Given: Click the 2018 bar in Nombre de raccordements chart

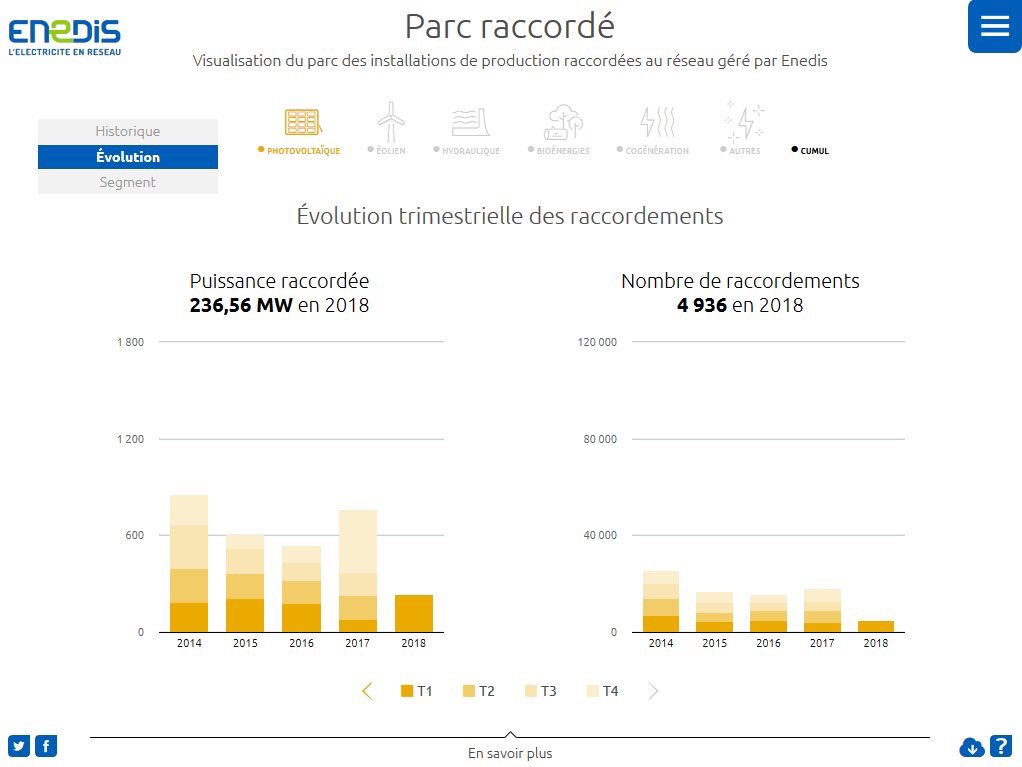Looking at the screenshot, I should (x=876, y=626).
